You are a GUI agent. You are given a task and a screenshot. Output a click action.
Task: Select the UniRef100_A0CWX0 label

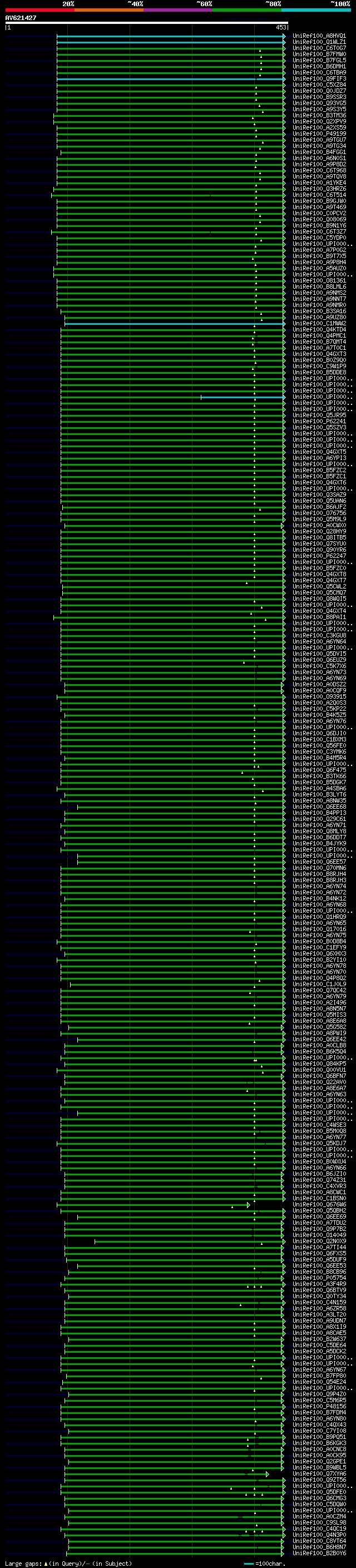(x=319, y=525)
